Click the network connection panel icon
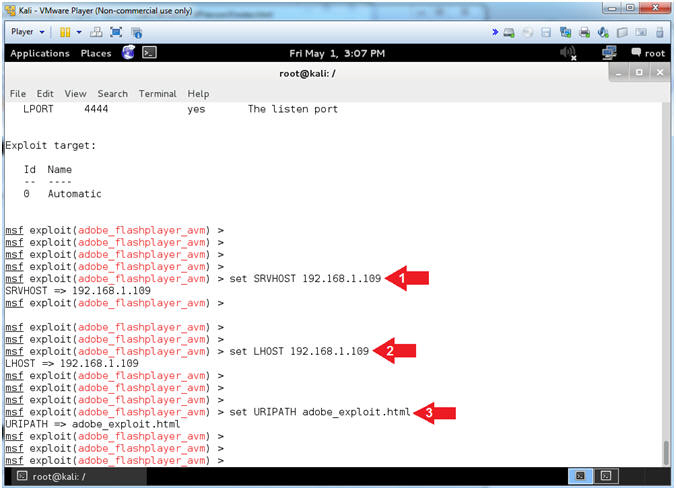 coord(609,53)
